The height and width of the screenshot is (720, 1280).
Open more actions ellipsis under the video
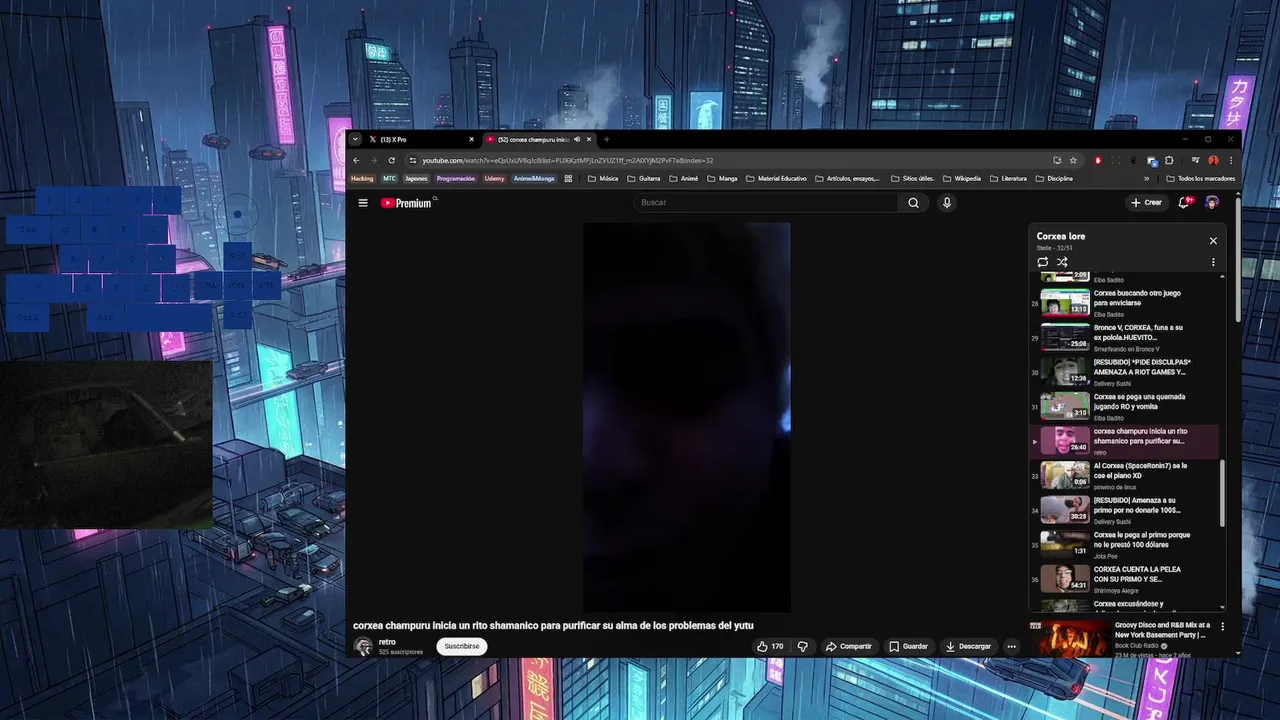[1011, 646]
